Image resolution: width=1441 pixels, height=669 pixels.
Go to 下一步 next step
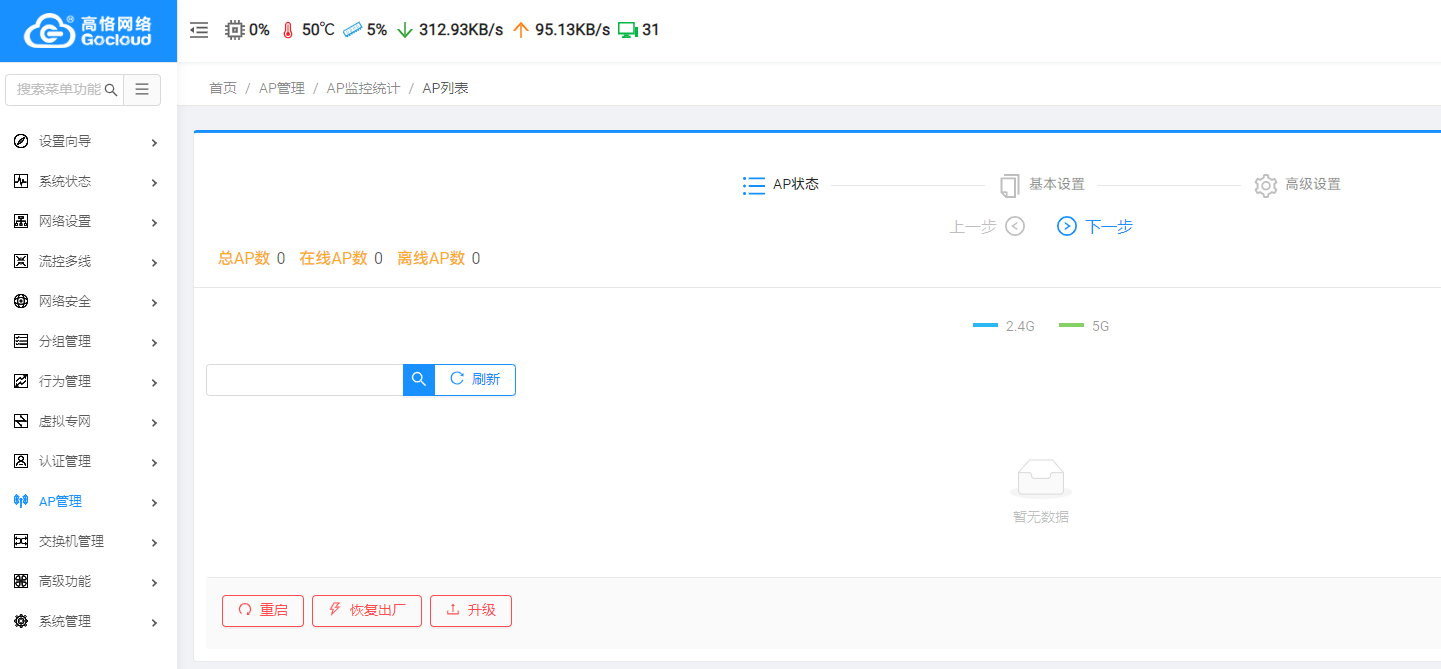coord(1095,227)
